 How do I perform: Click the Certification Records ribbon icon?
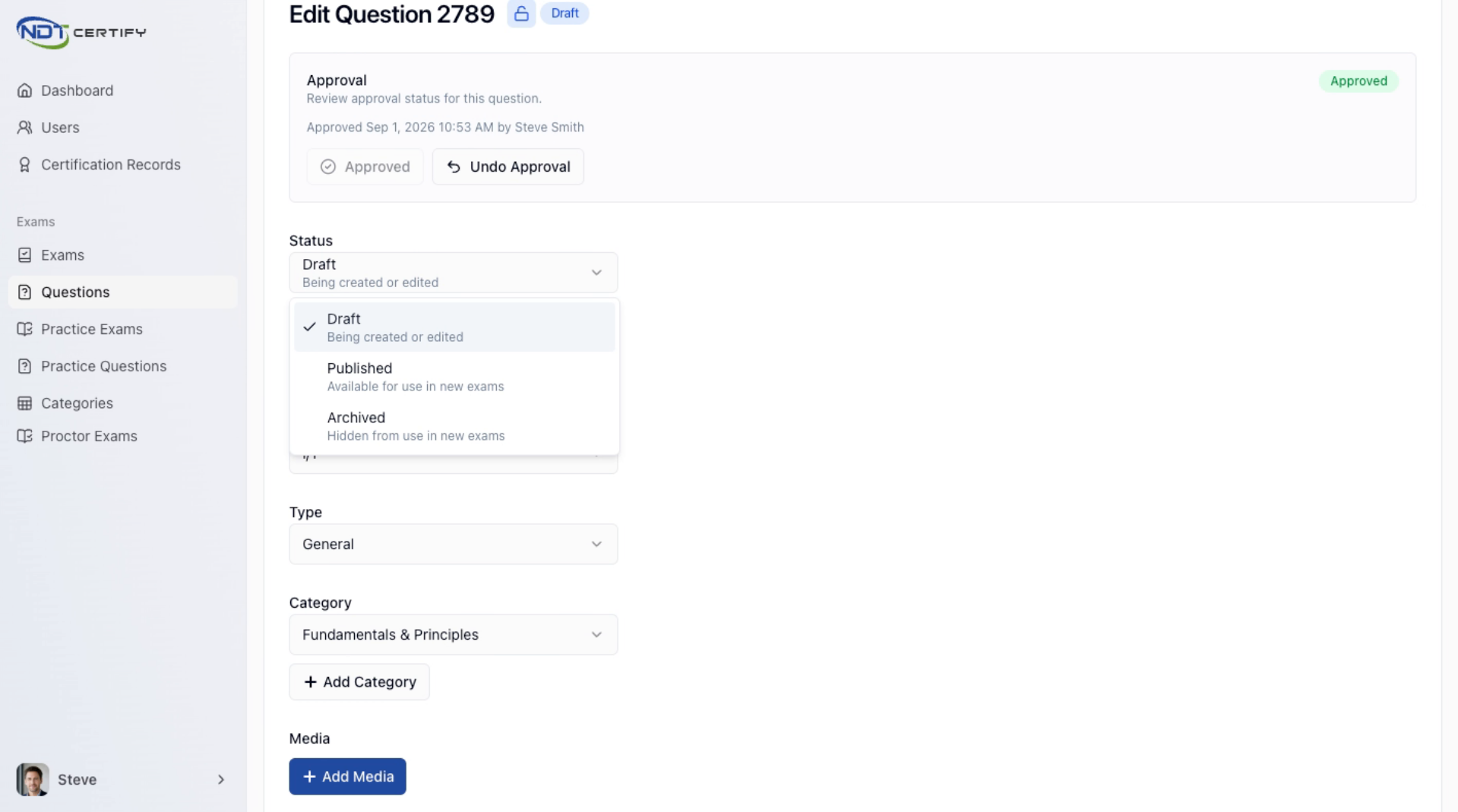click(x=25, y=165)
